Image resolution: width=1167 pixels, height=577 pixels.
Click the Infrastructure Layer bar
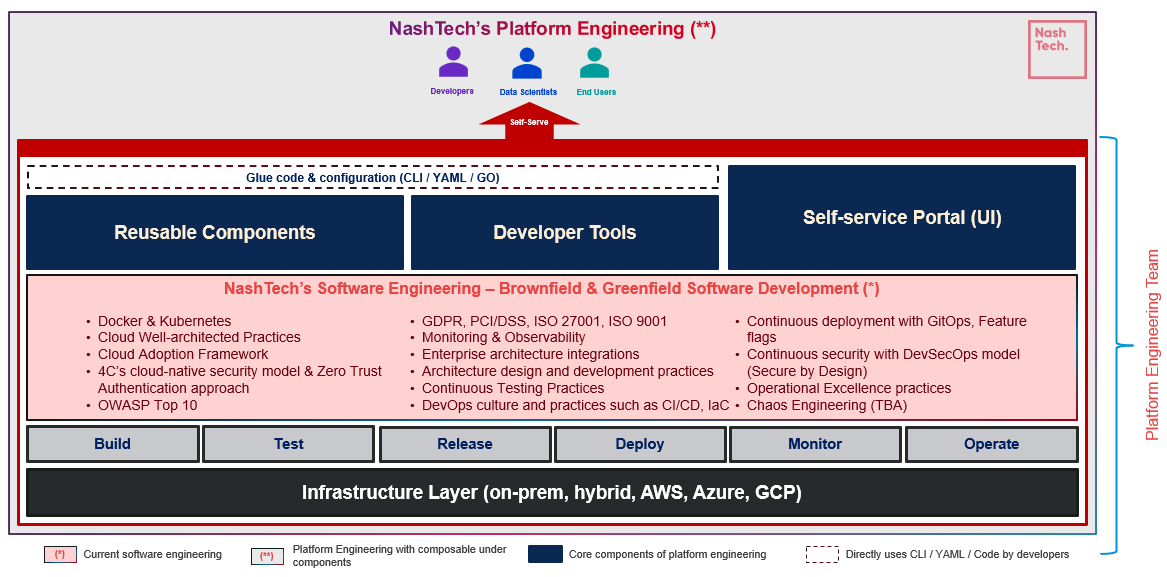(x=552, y=493)
